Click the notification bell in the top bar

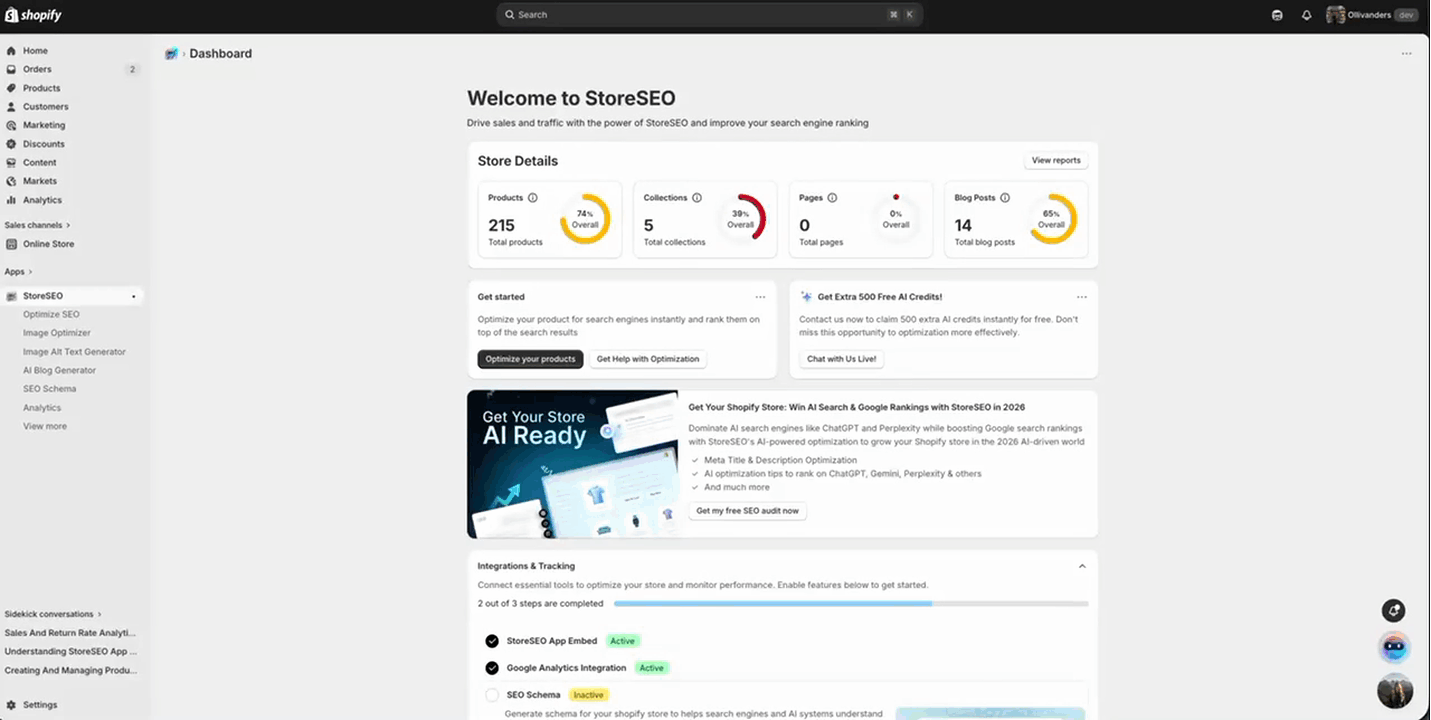[x=1306, y=14]
